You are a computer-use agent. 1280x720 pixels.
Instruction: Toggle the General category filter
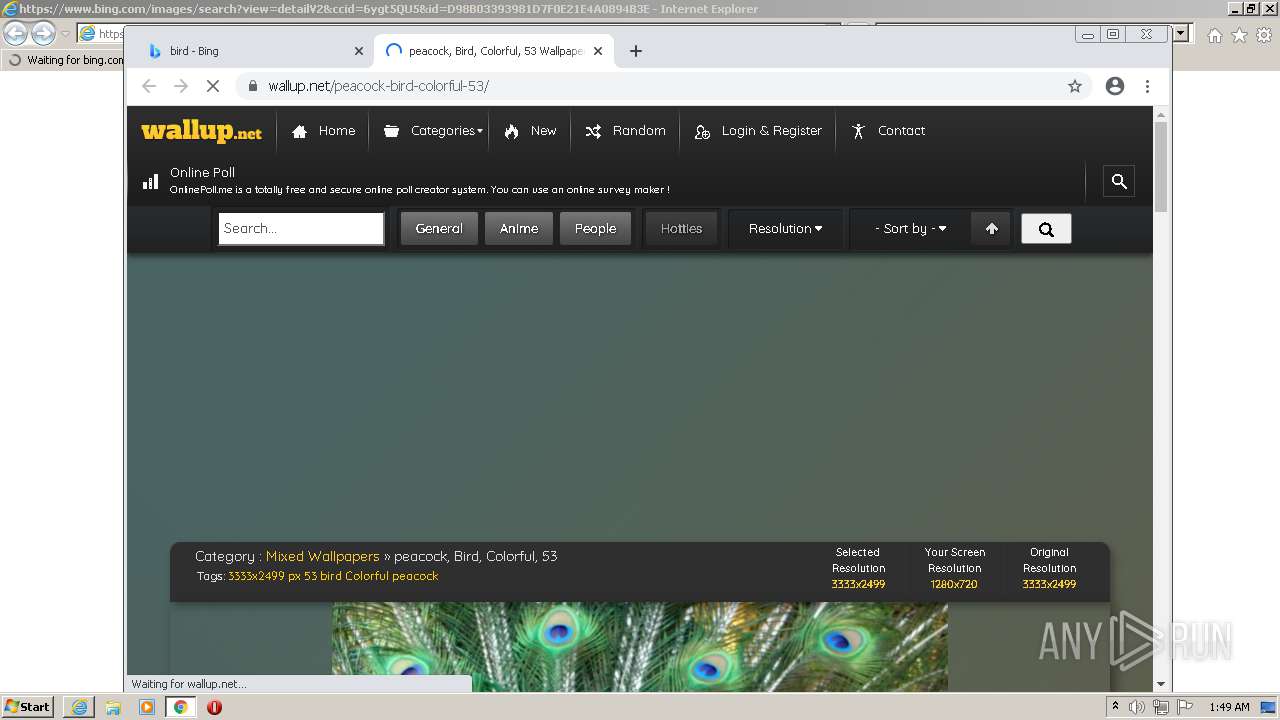coord(439,228)
